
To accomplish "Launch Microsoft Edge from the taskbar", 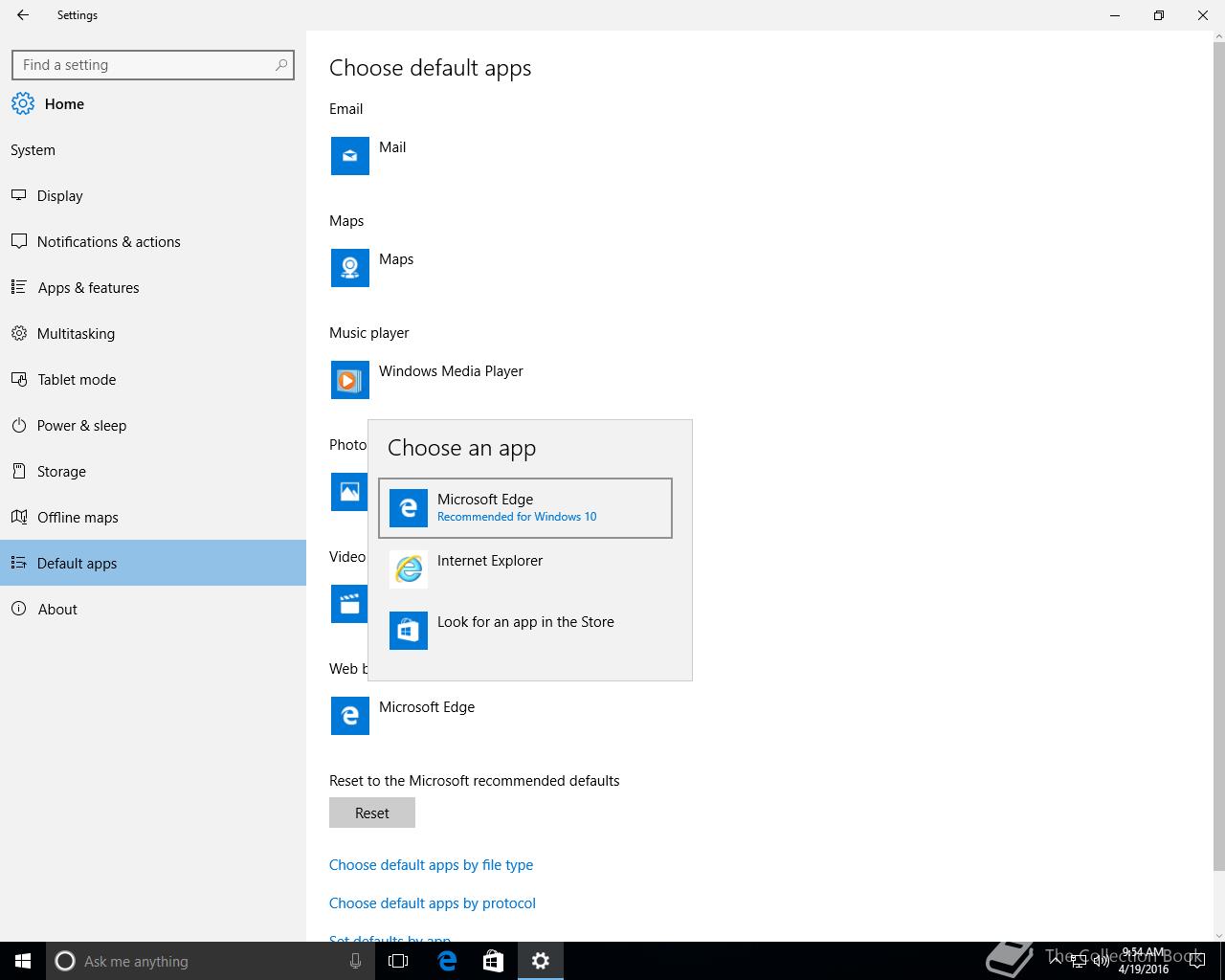I will point(447,961).
